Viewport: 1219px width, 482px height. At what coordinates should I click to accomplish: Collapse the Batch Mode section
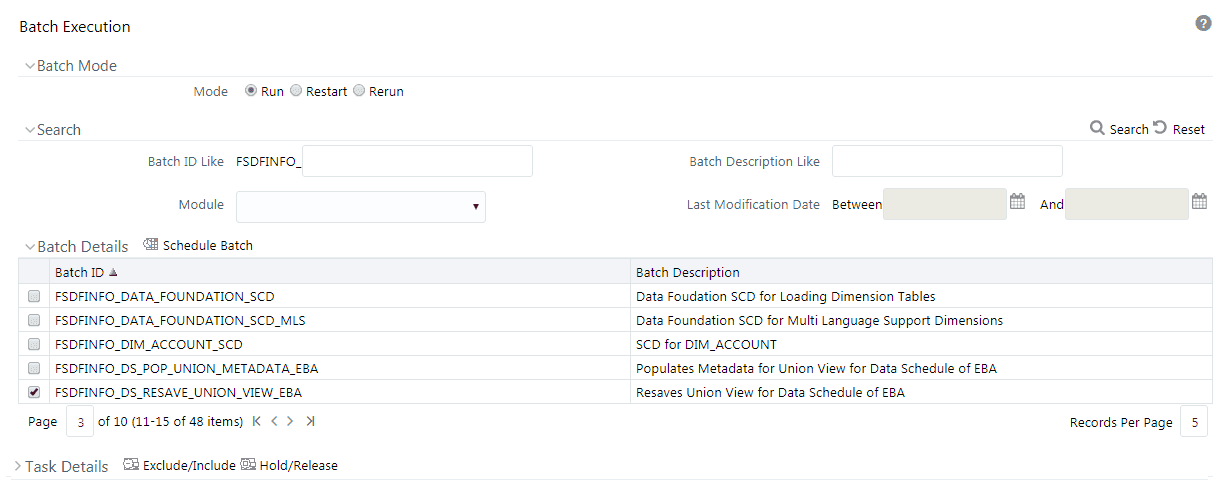(x=30, y=66)
